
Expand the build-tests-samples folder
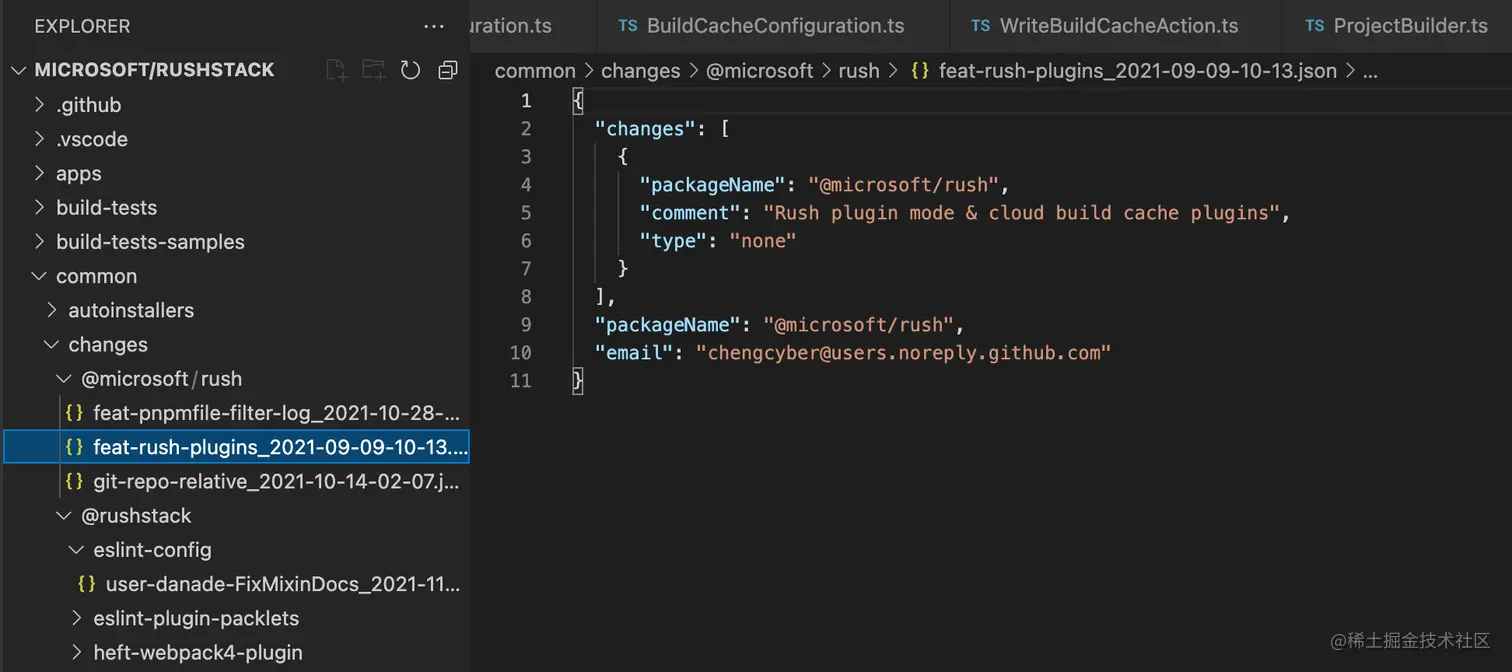(39, 242)
